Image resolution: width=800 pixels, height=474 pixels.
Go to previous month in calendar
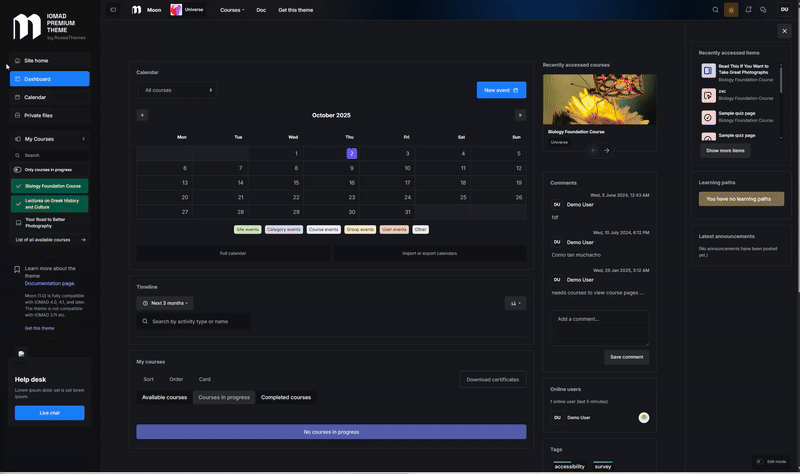pyautogui.click(x=142, y=115)
